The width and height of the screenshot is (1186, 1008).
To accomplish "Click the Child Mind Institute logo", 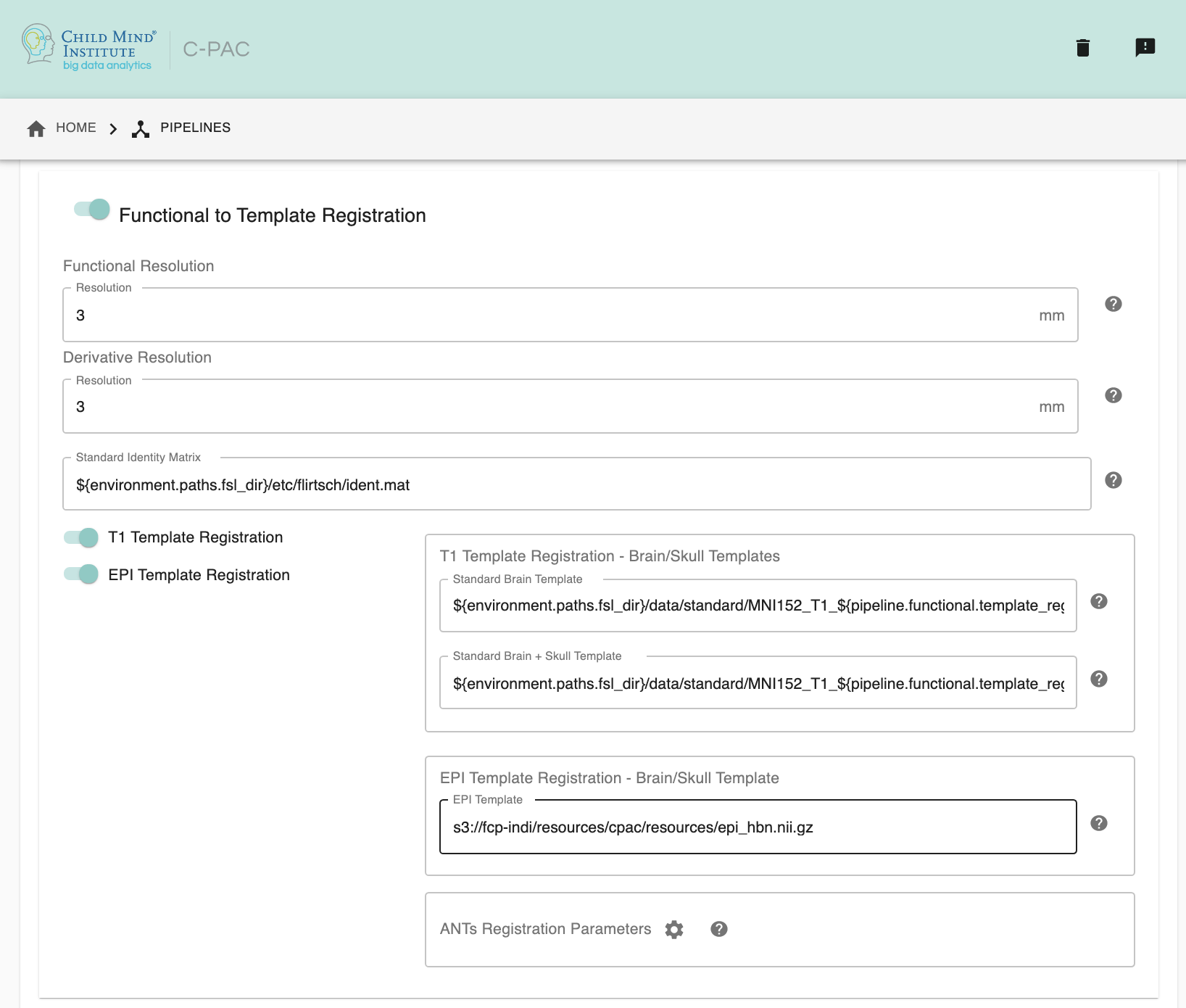I will coord(88,48).
